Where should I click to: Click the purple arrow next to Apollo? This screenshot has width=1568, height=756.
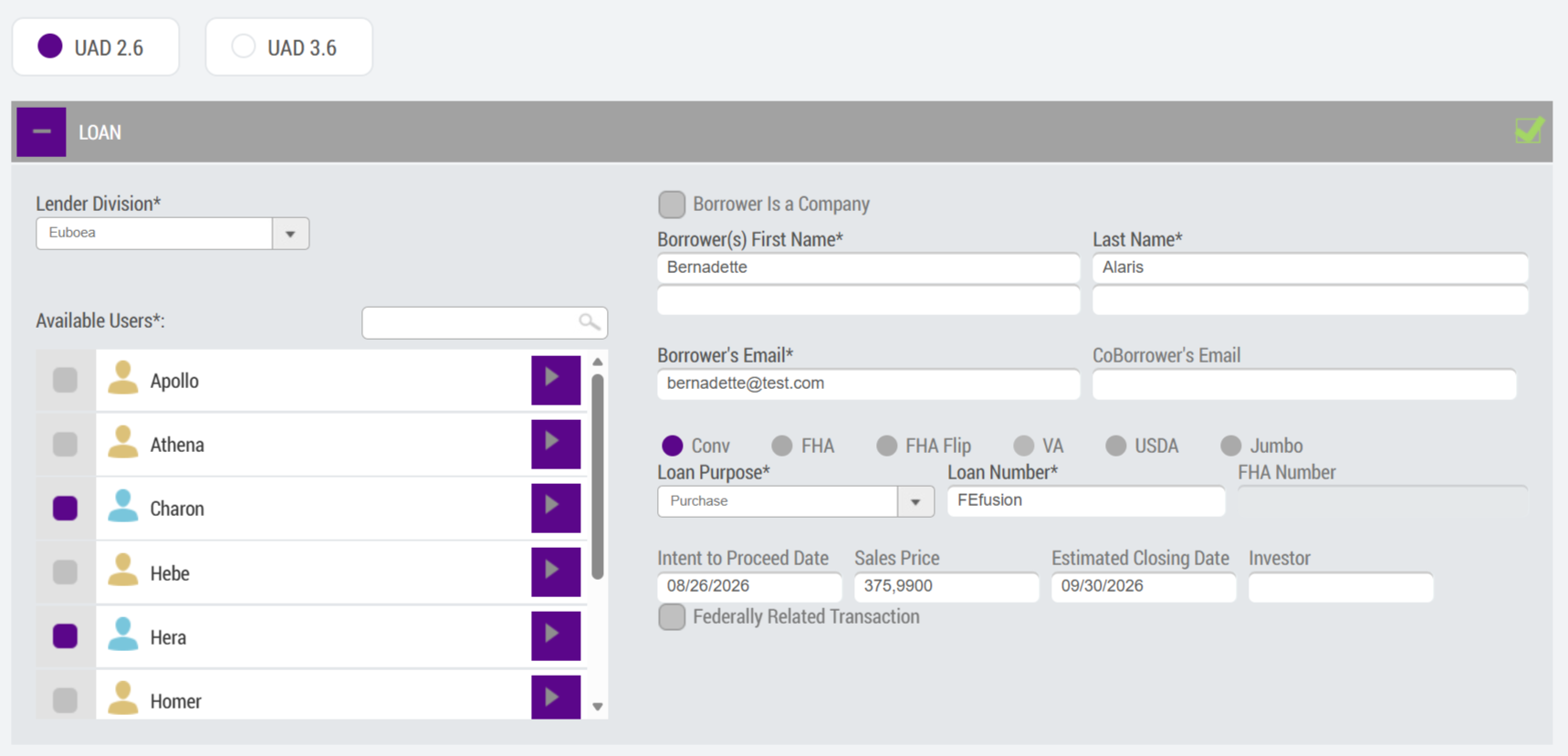pos(556,380)
